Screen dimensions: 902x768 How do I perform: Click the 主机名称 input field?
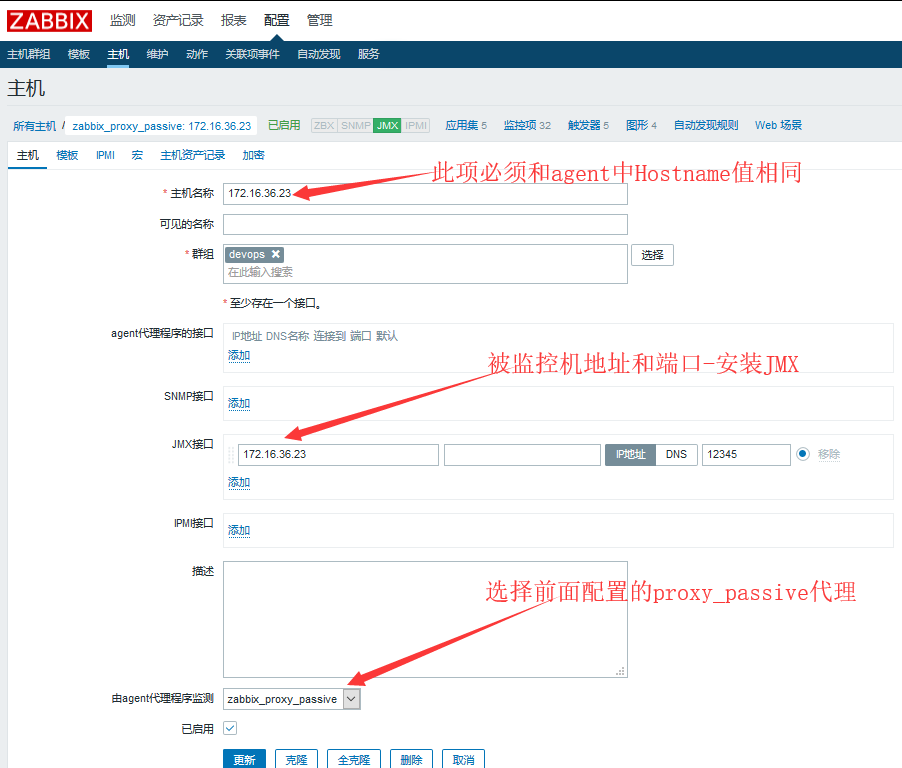pos(425,193)
